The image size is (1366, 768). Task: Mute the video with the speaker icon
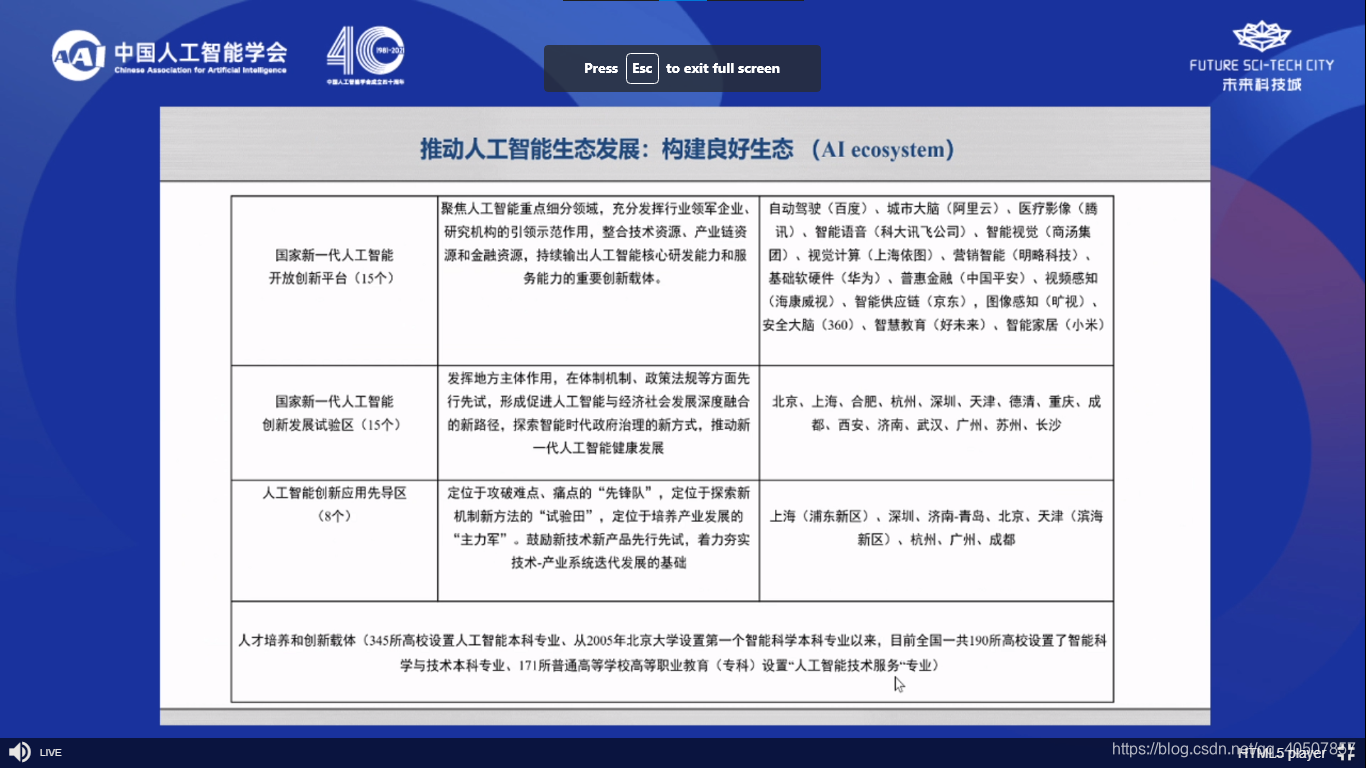(19, 752)
